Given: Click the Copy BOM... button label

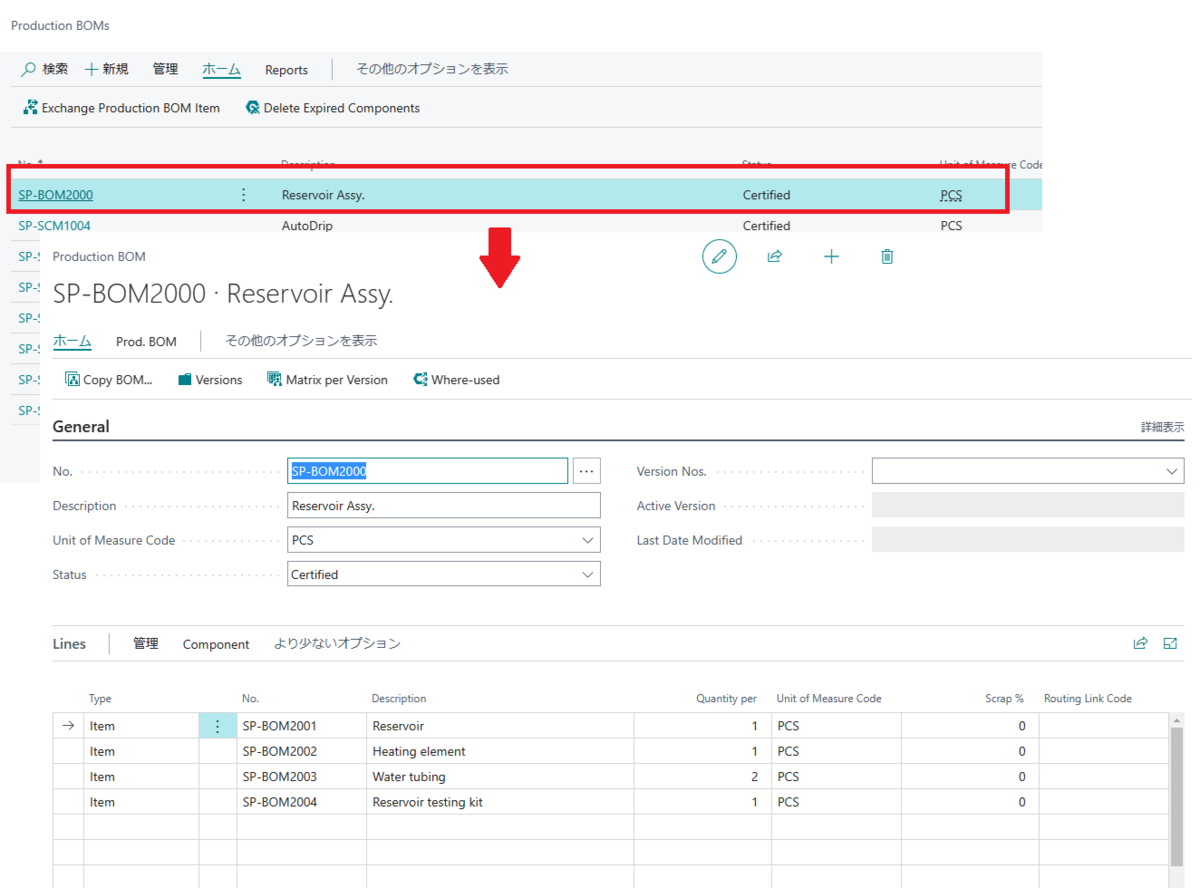Looking at the screenshot, I should tap(118, 380).
